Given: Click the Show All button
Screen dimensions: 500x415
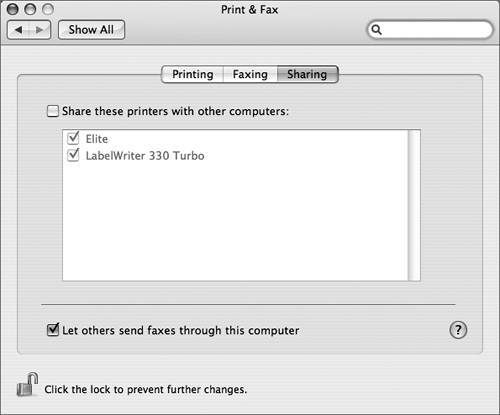Looking at the screenshot, I should (x=91, y=30).
